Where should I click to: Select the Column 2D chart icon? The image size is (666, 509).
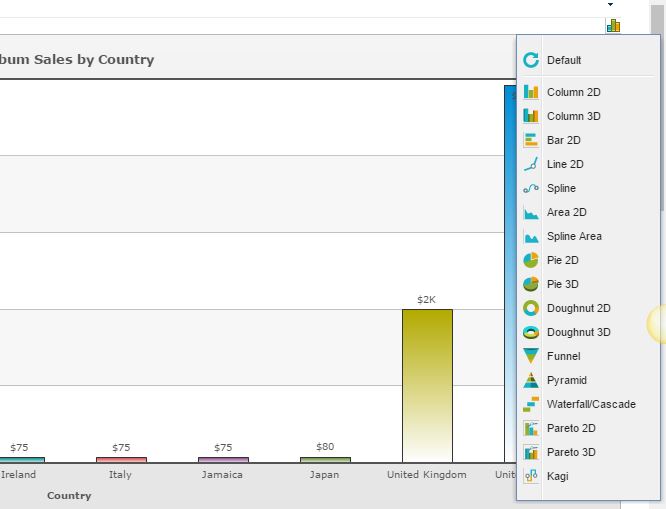pos(531,92)
